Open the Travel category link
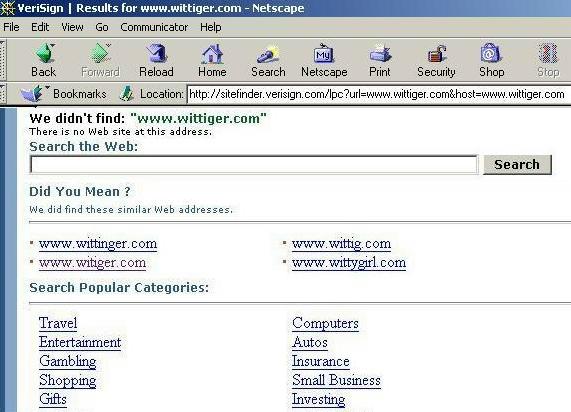 [58, 323]
